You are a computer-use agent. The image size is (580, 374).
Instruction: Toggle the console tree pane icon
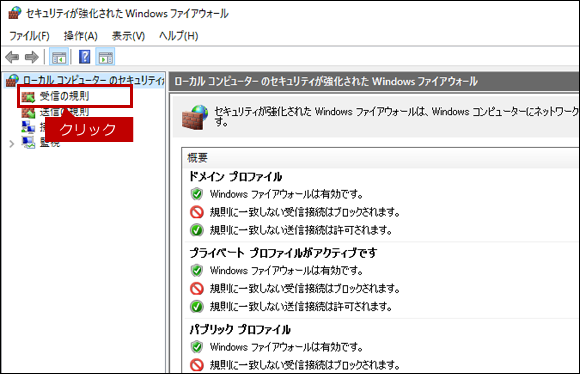coord(59,57)
